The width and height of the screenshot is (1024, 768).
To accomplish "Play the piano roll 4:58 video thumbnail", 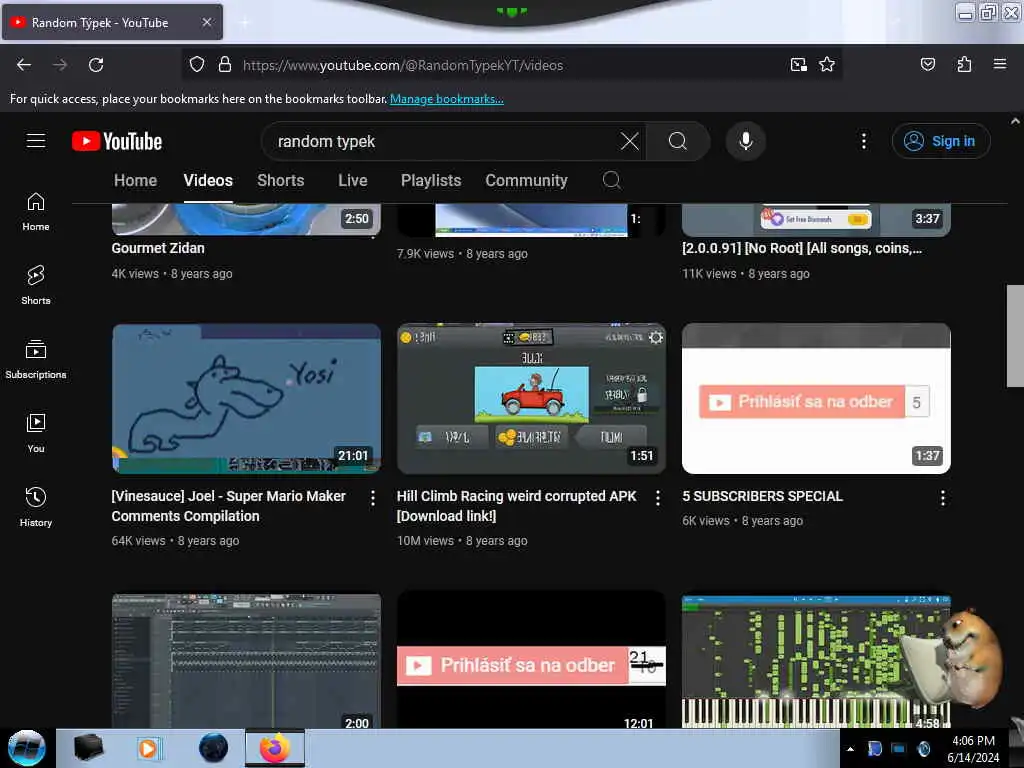I will point(816,660).
